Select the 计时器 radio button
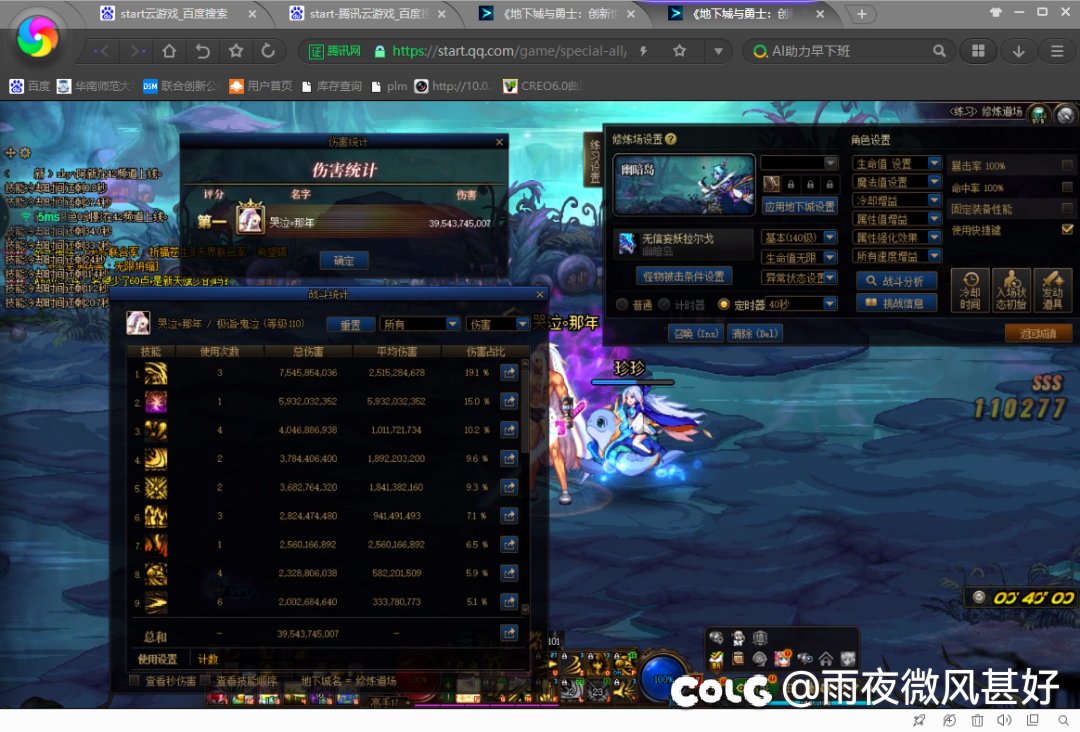 664,304
